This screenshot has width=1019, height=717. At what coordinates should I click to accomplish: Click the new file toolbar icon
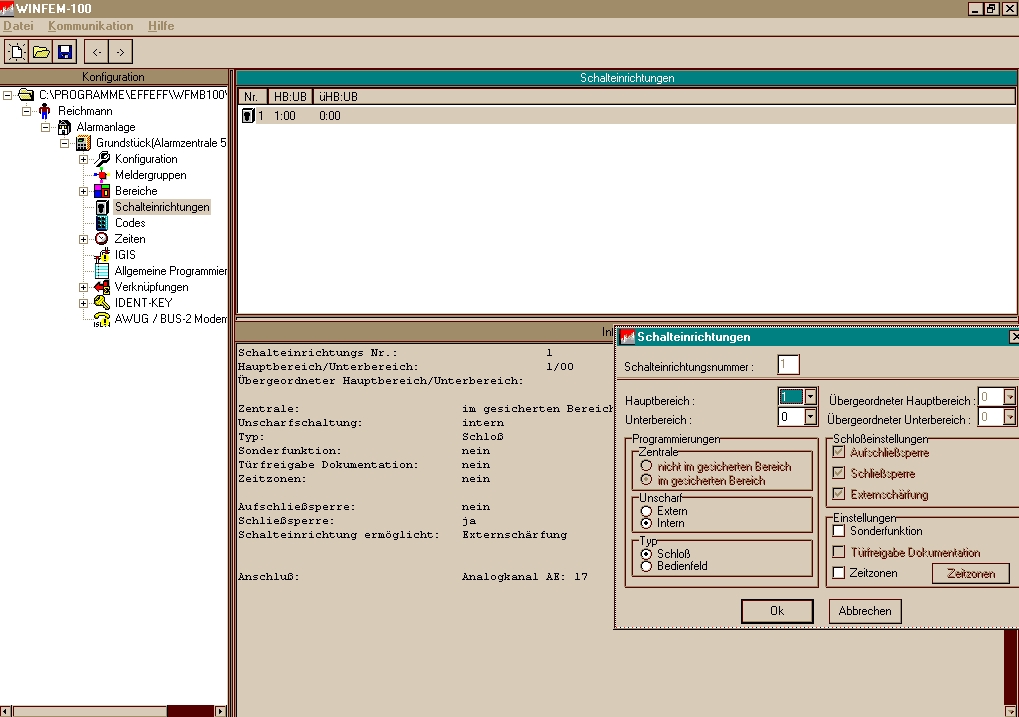17,51
